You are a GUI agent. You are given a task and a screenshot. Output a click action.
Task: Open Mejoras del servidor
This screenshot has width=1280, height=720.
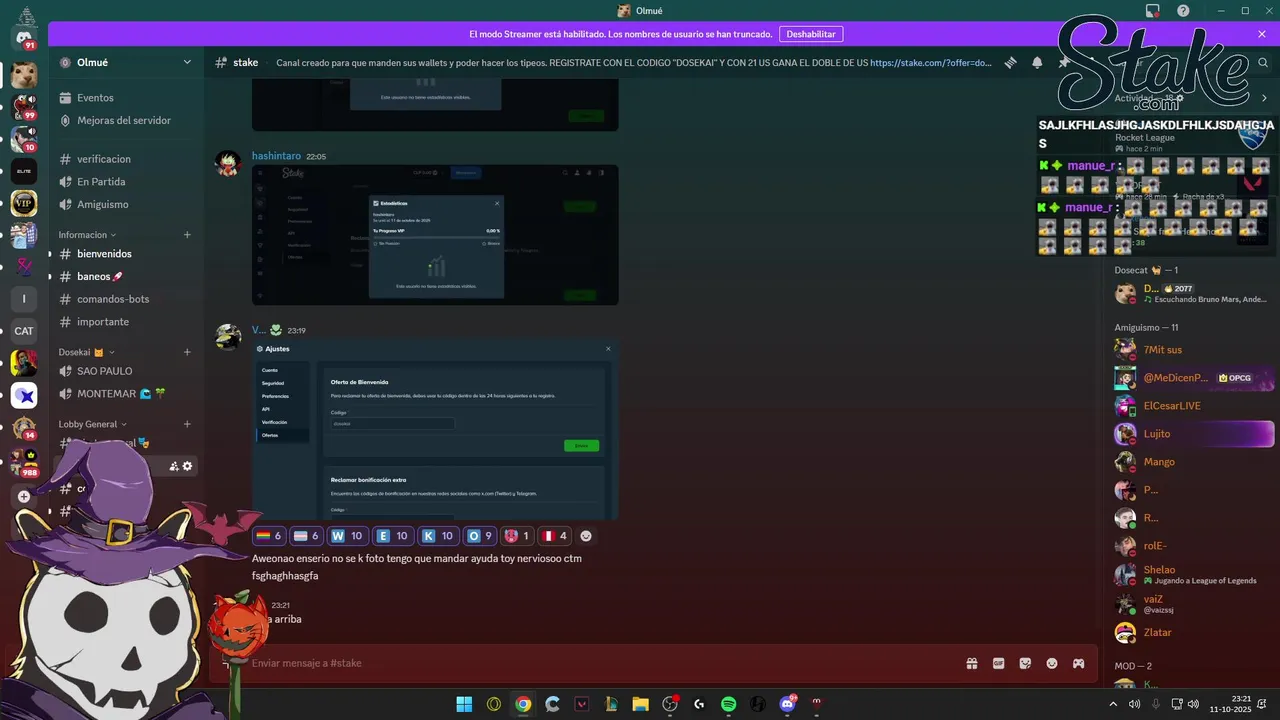tap(127, 120)
